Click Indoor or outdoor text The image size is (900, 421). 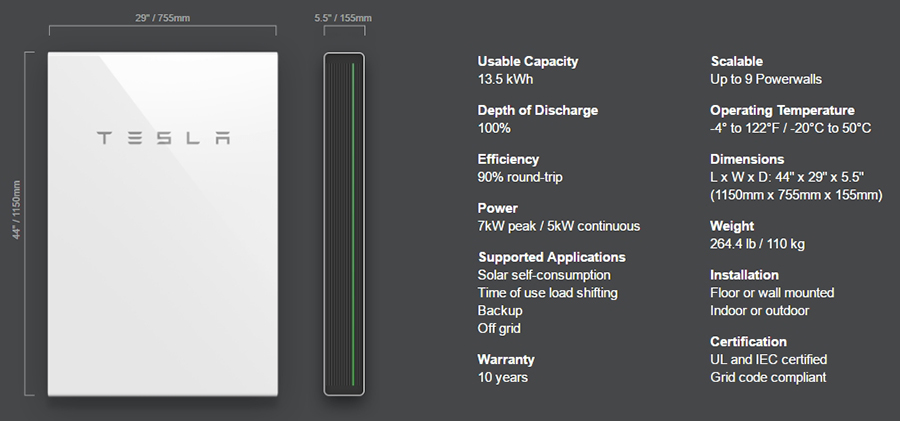pos(759,310)
